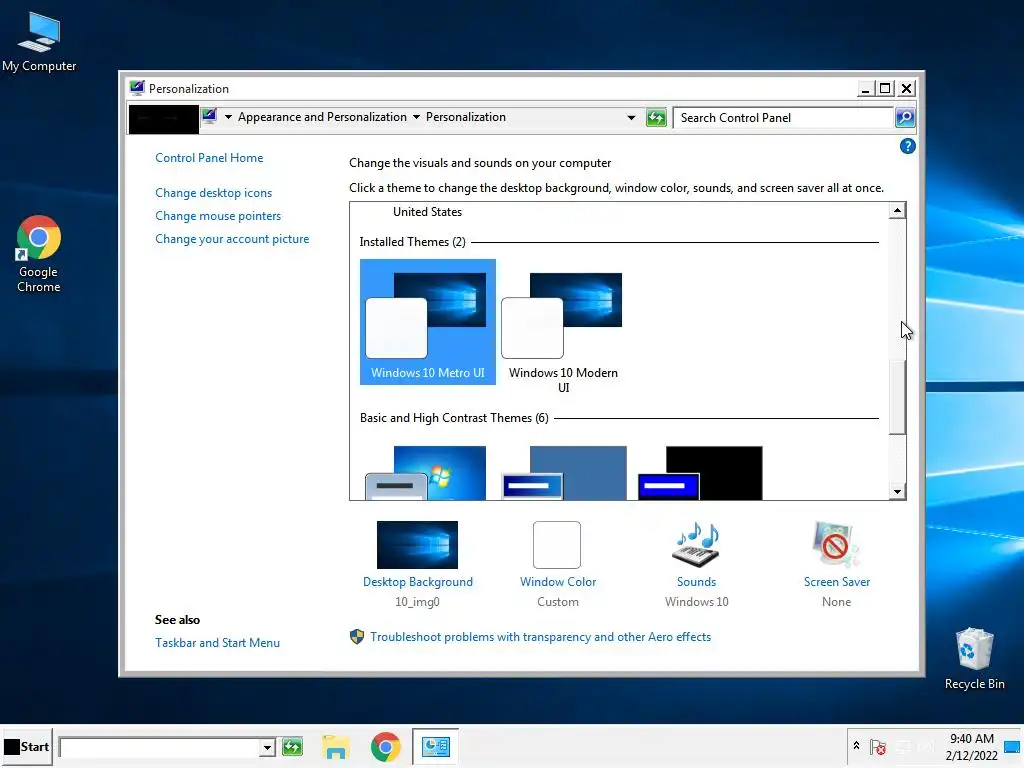Click the search magnifier button
The width and height of the screenshot is (1024, 768).
coord(904,118)
